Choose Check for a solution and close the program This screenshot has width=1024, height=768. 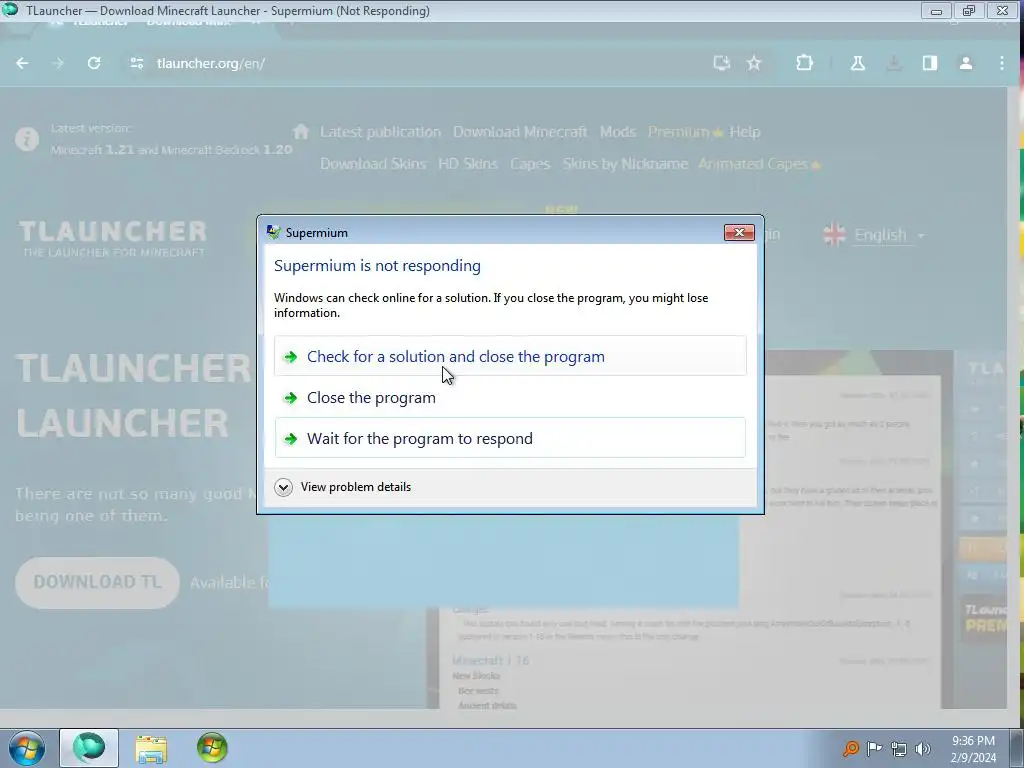click(x=510, y=356)
